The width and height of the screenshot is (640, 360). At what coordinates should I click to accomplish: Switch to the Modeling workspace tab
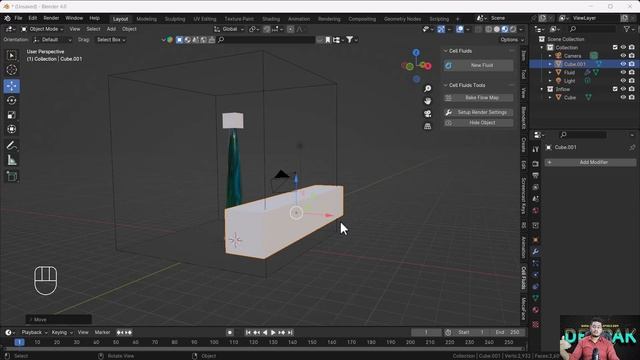click(146, 19)
